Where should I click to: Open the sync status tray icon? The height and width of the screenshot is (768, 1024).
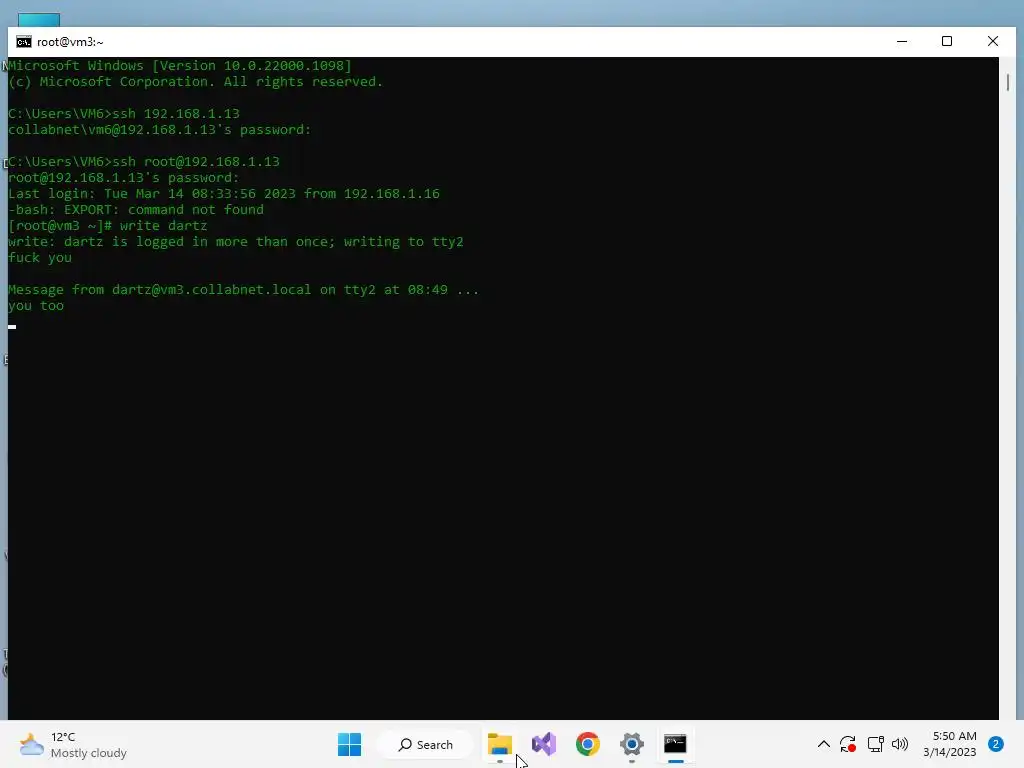click(x=848, y=744)
